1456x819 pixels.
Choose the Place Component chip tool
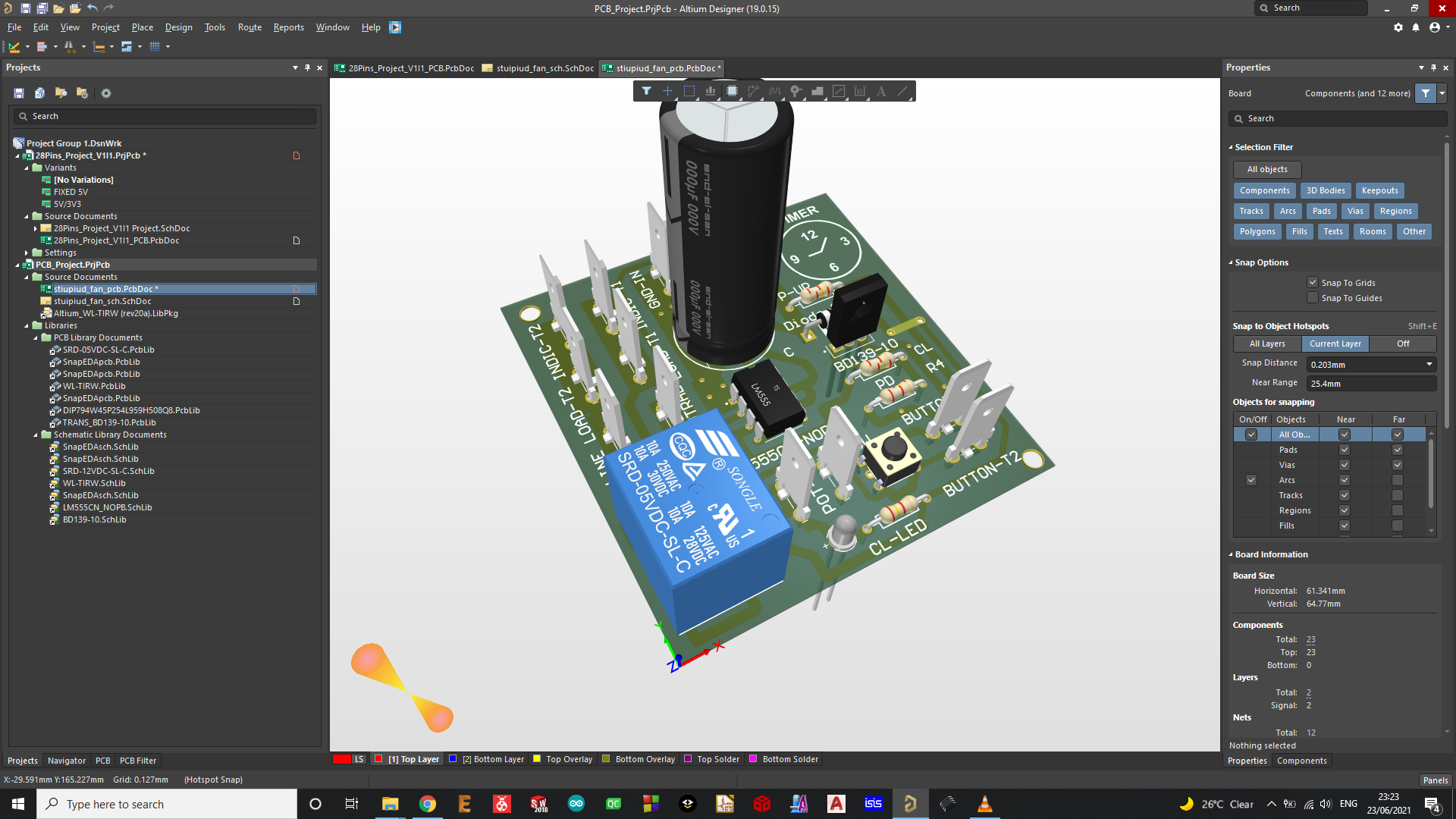(732, 91)
